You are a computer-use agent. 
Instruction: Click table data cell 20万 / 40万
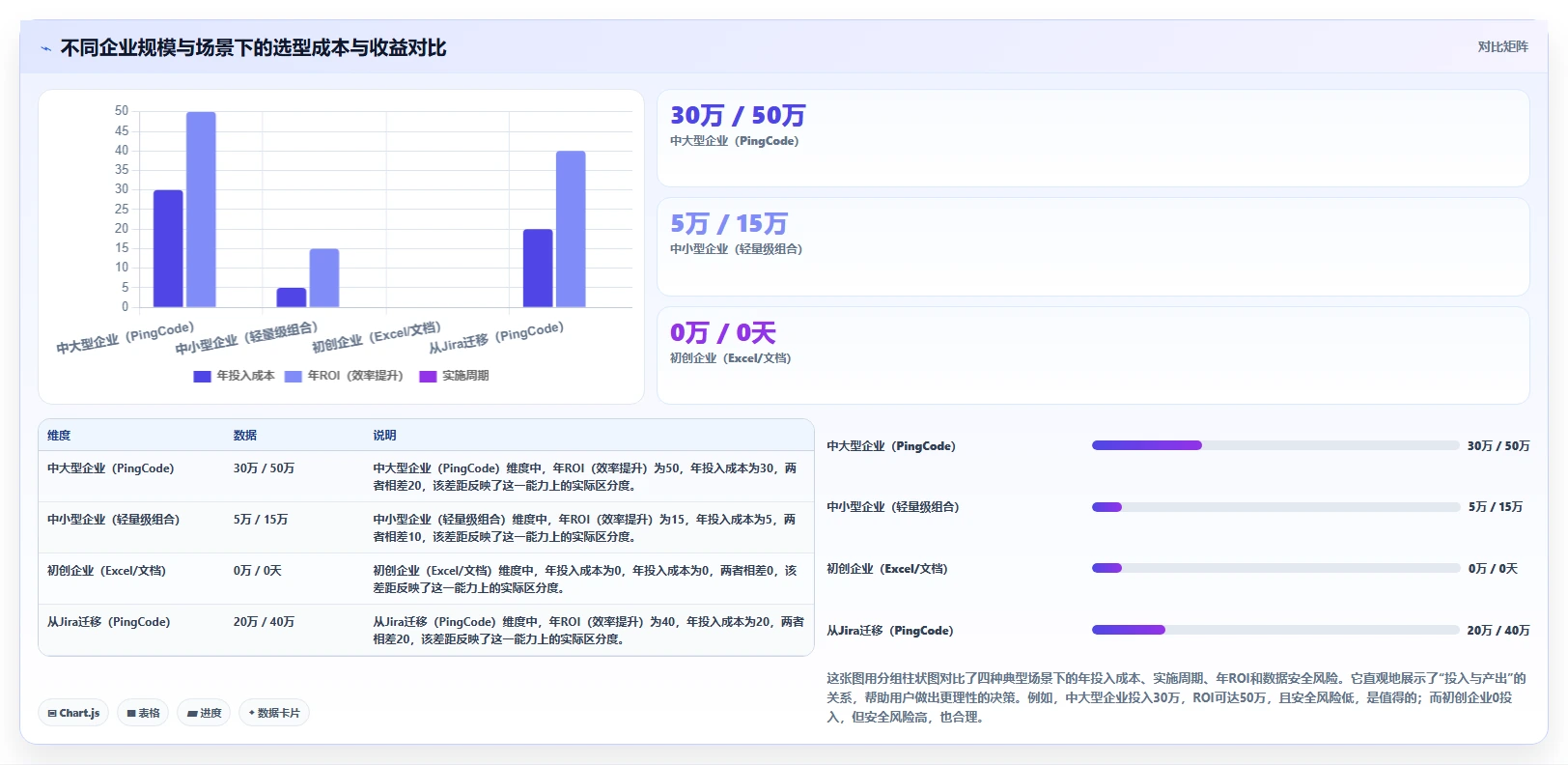(264, 622)
